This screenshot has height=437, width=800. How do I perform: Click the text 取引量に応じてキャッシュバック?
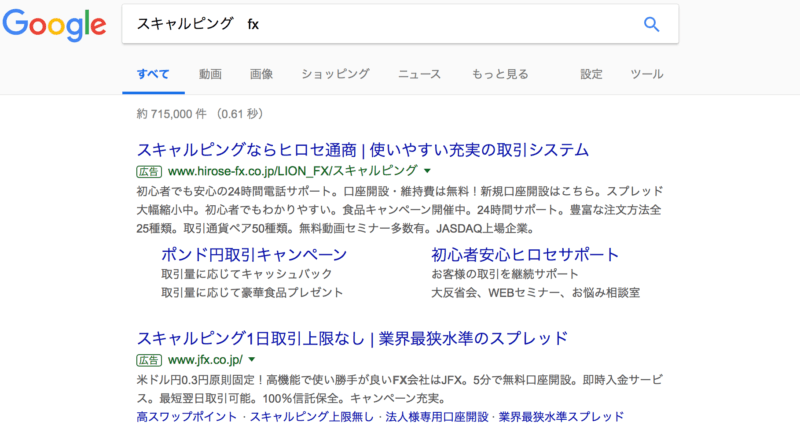click(247, 274)
